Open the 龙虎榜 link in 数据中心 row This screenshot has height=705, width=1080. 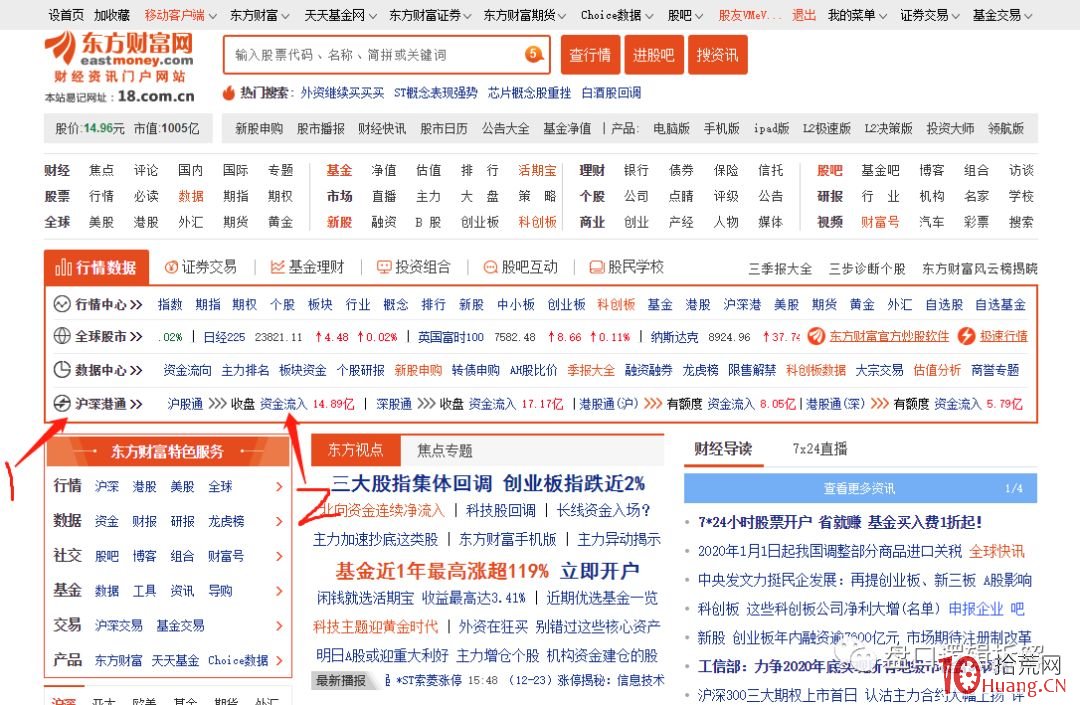coord(700,370)
